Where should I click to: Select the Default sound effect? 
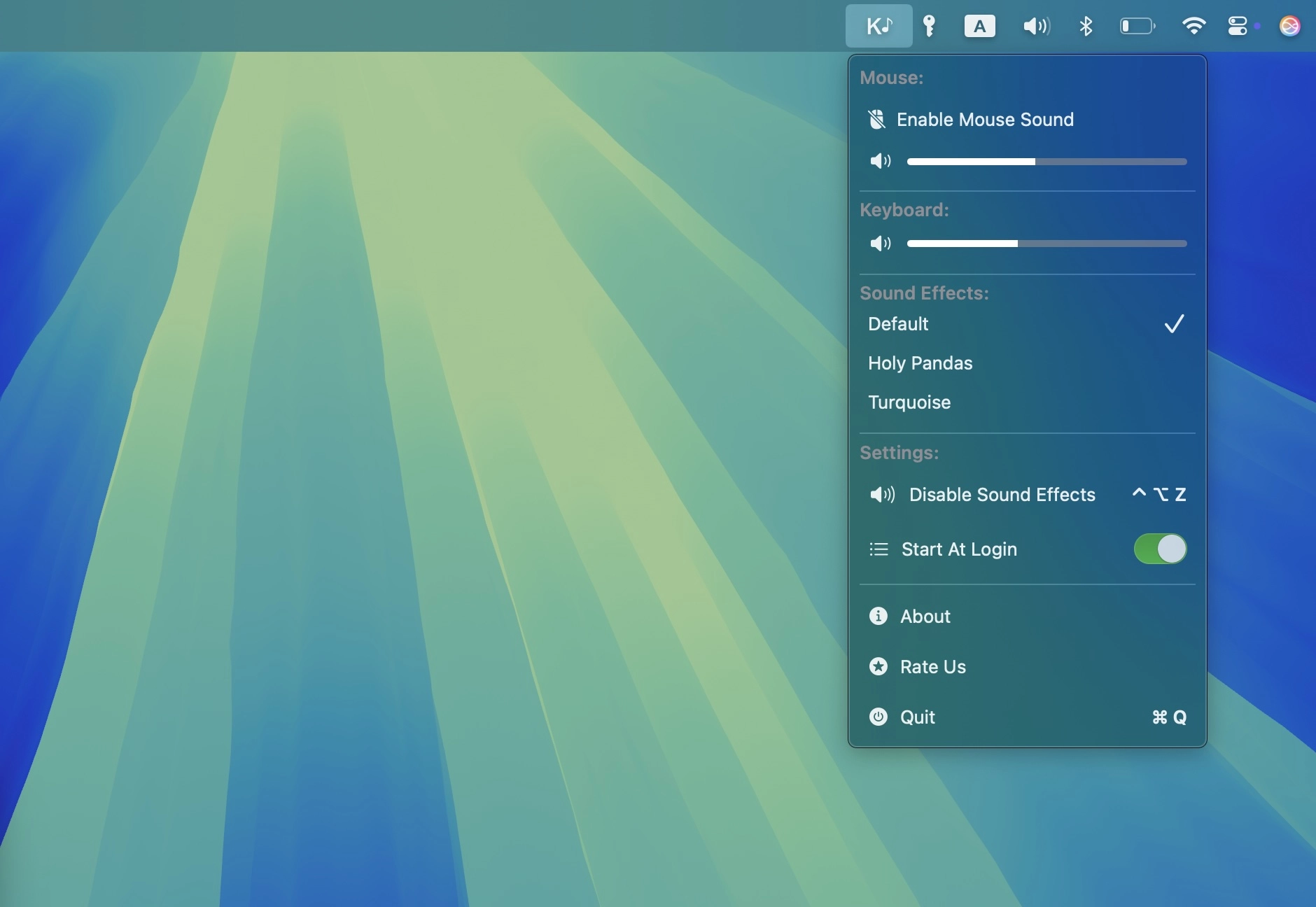[898, 324]
